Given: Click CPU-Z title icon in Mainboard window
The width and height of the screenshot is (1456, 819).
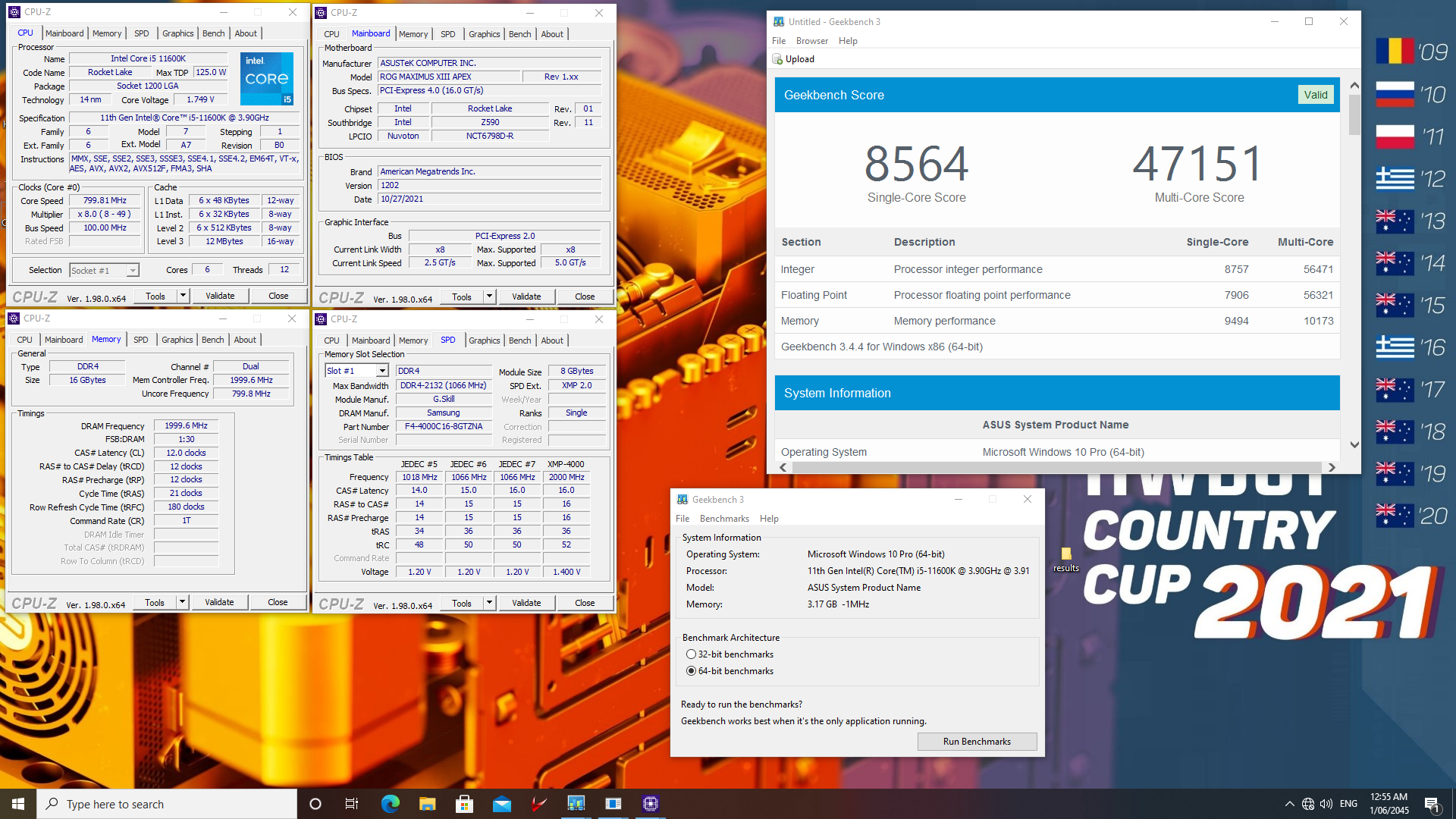Looking at the screenshot, I should pos(321,13).
